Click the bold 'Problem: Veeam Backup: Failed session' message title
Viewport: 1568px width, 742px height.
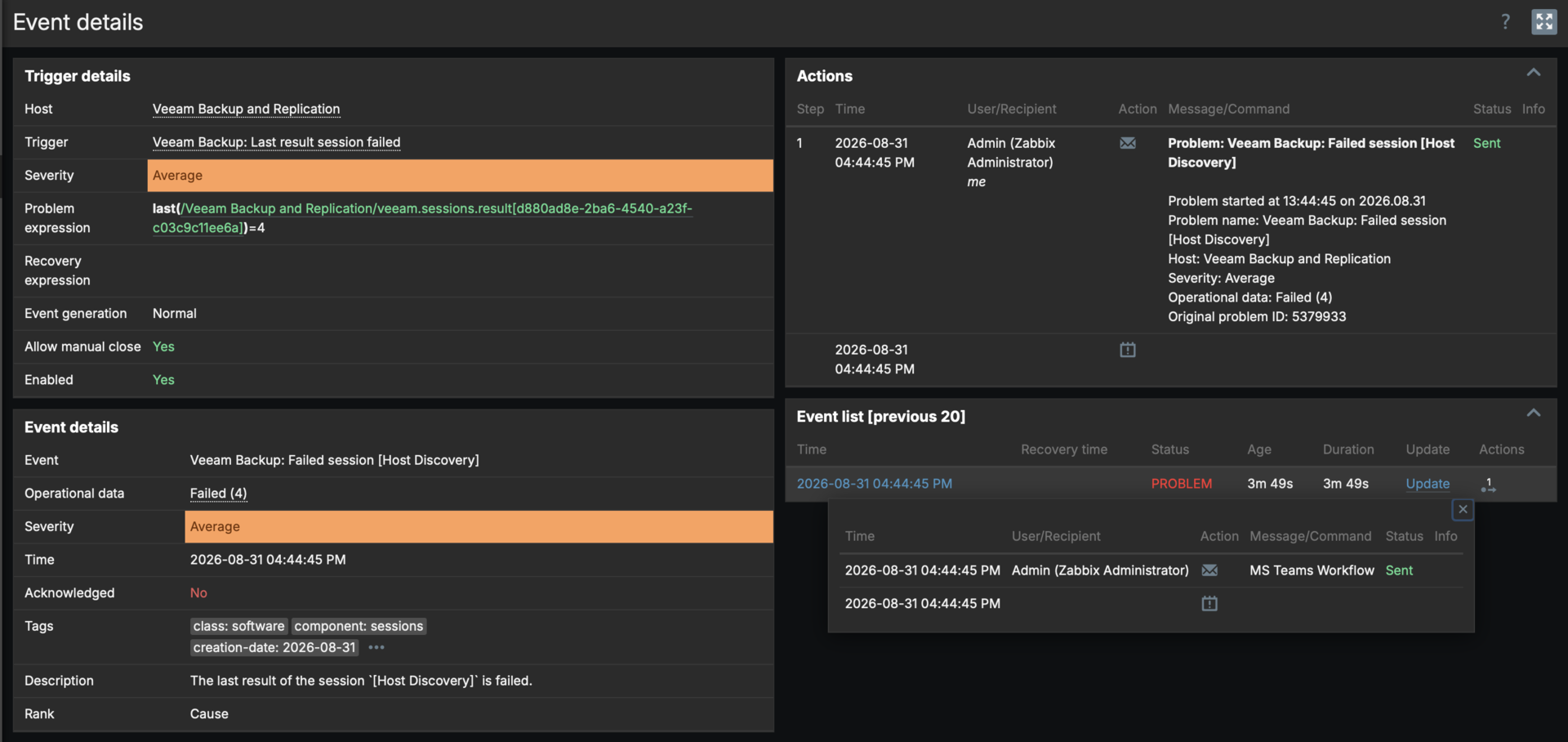pos(1311,153)
